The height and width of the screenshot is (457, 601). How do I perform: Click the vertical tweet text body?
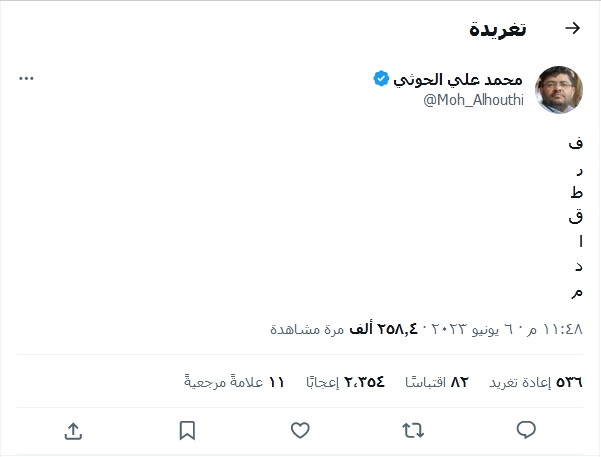576,218
